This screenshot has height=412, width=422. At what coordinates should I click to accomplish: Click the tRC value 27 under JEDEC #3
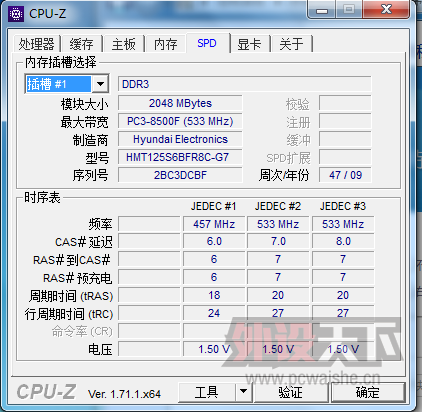pos(343,313)
